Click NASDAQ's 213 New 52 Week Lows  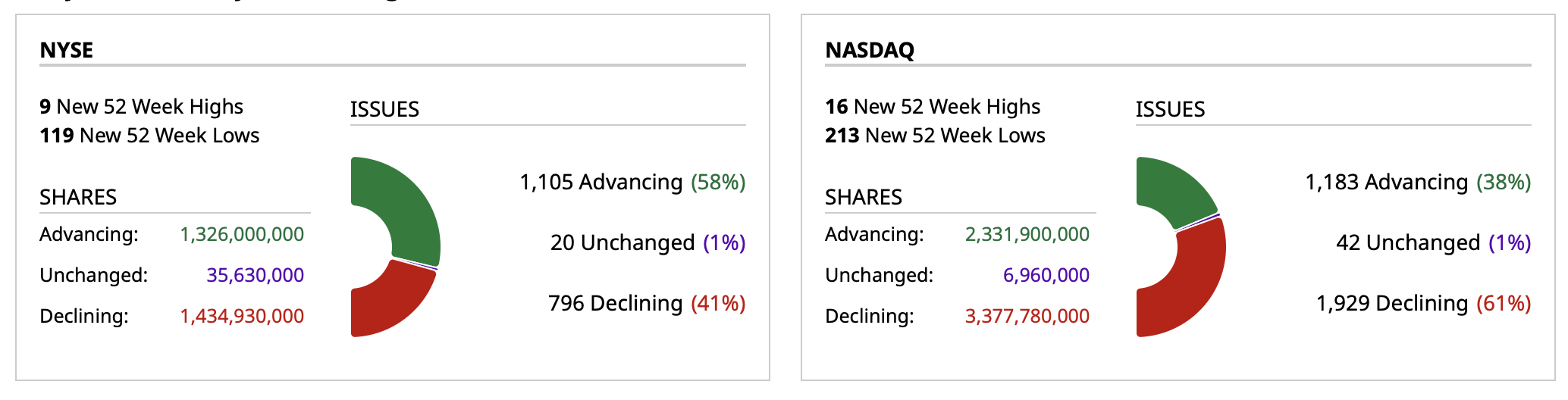coord(935,136)
